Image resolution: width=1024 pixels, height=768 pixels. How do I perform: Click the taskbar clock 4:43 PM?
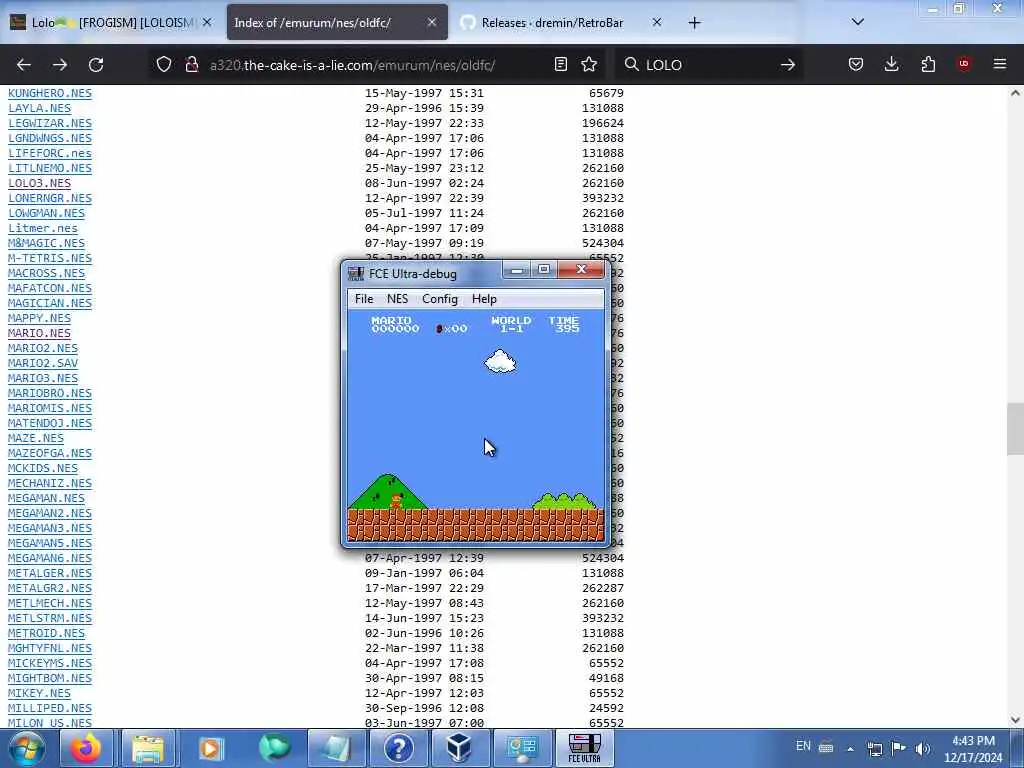click(x=973, y=741)
